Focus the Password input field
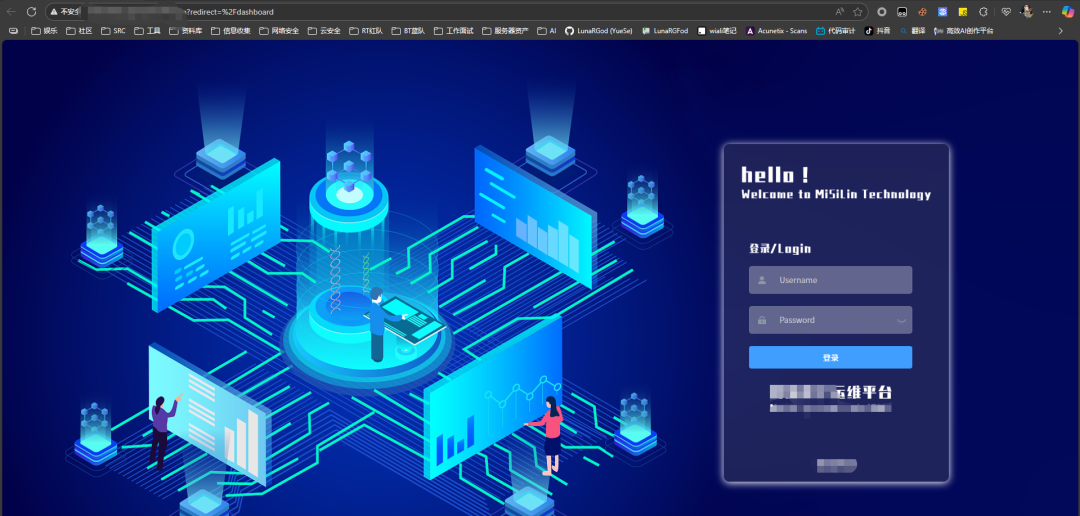The width and height of the screenshot is (1080, 516). (x=830, y=320)
